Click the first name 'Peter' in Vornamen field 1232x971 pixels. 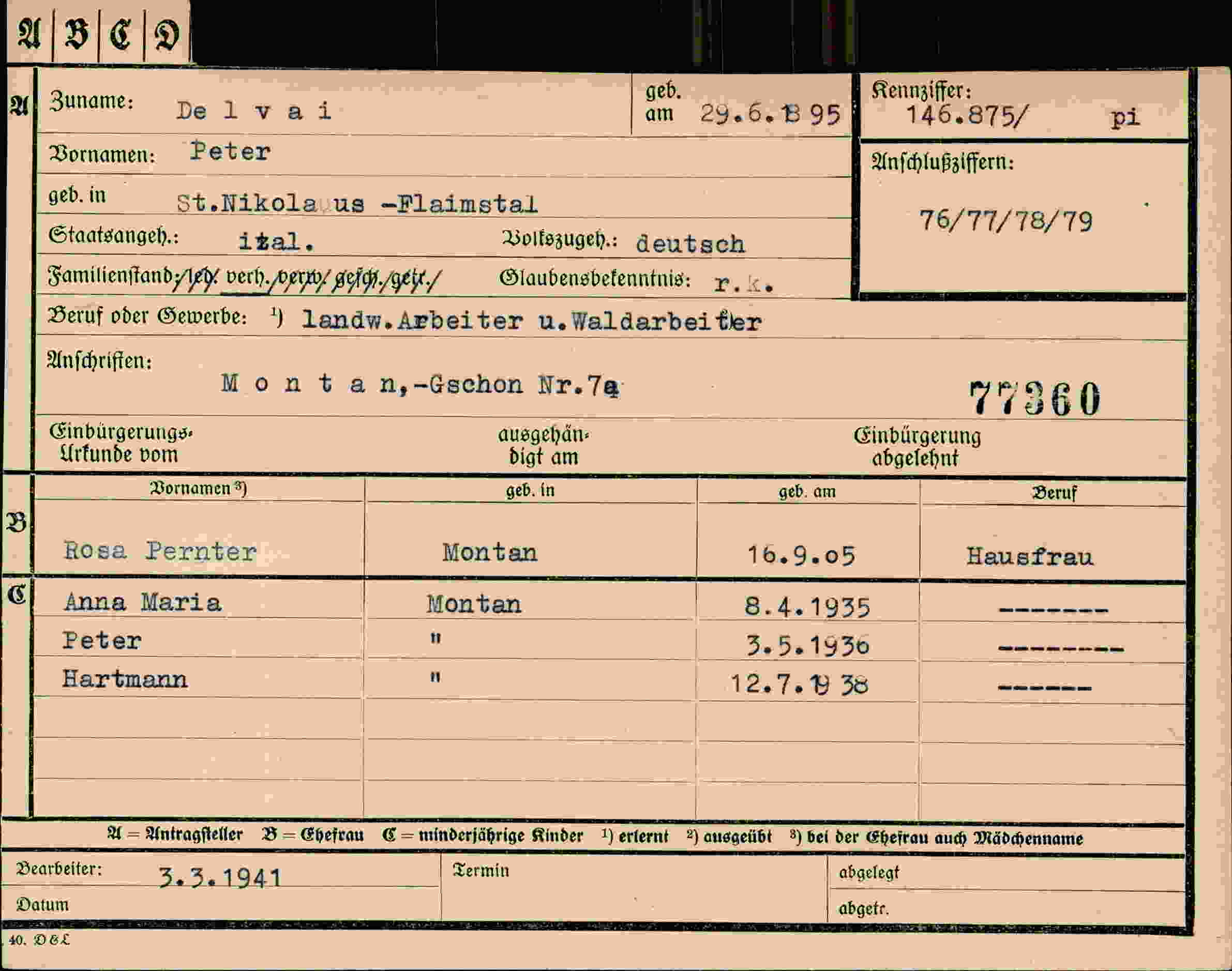[230, 152]
